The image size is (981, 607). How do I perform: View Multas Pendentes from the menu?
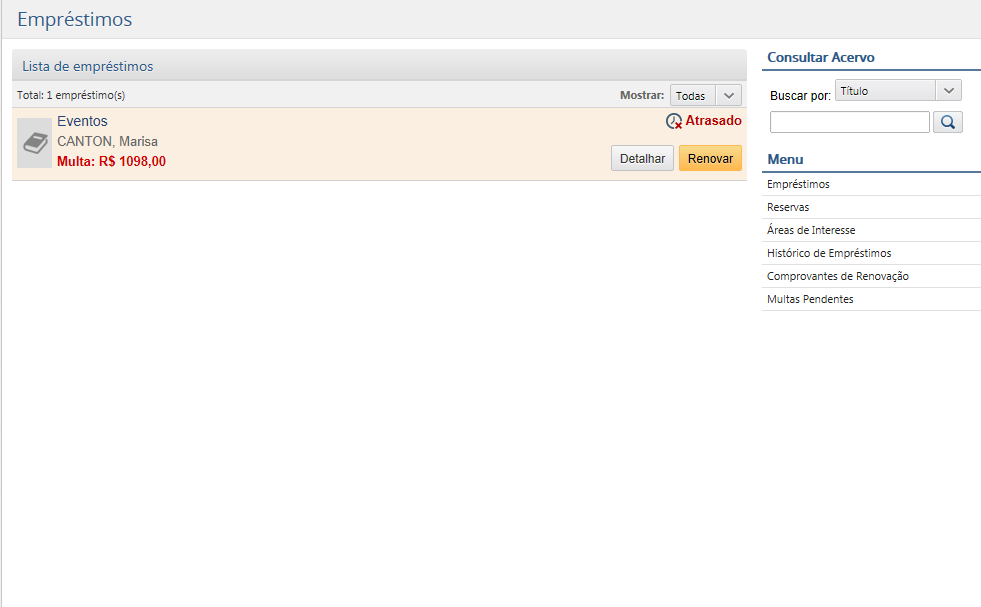(810, 299)
